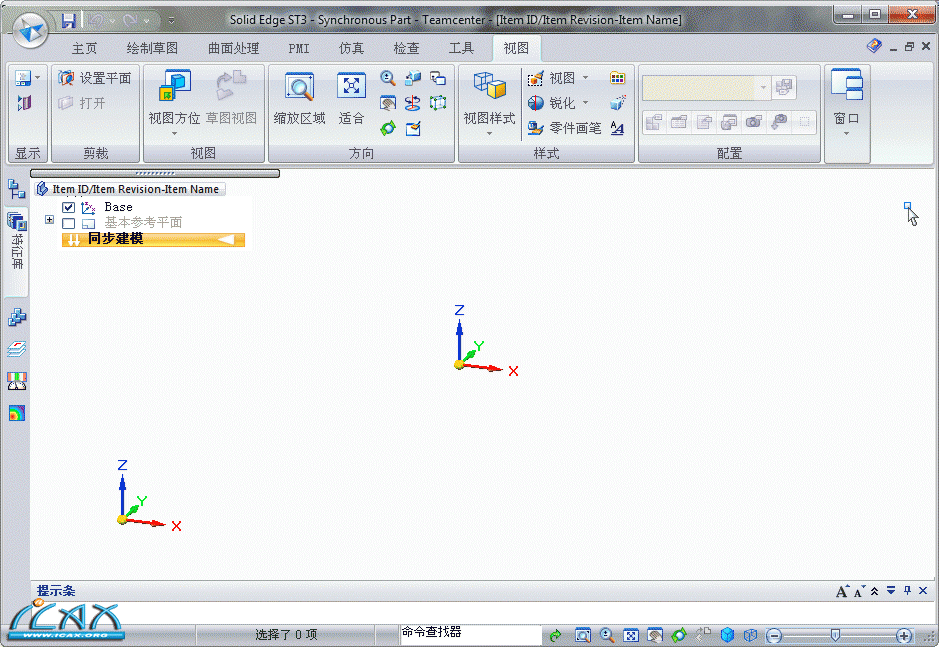This screenshot has height=647, width=939.
Task: Enable the 基本参考平面 checkbox
Action: click(69, 223)
